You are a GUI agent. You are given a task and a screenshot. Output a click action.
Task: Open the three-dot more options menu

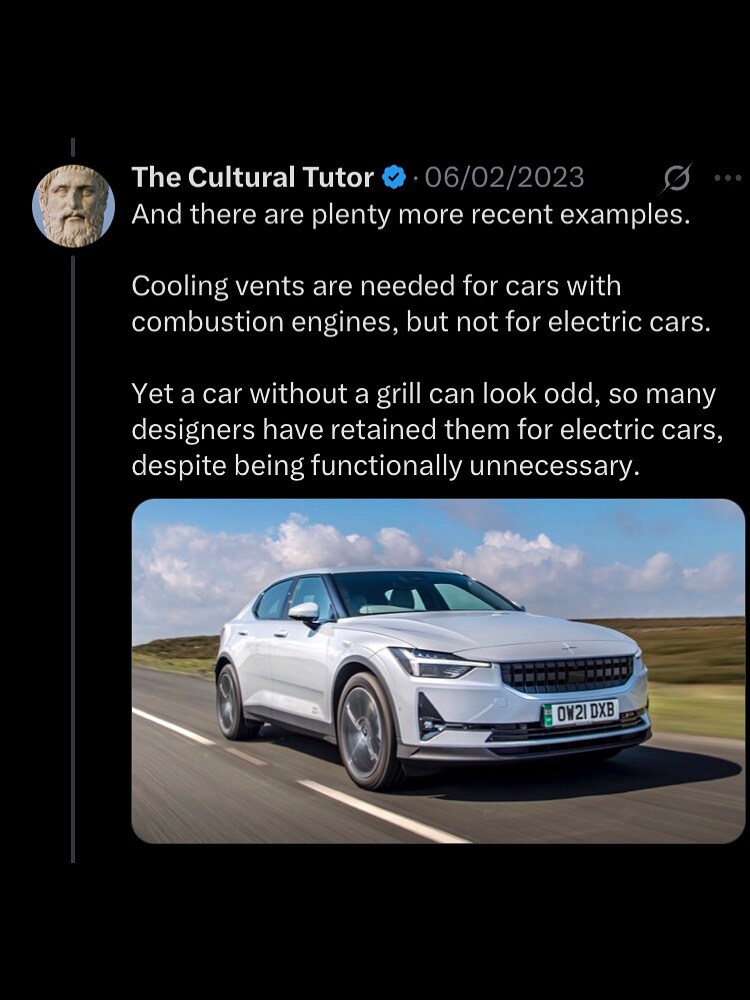728,178
